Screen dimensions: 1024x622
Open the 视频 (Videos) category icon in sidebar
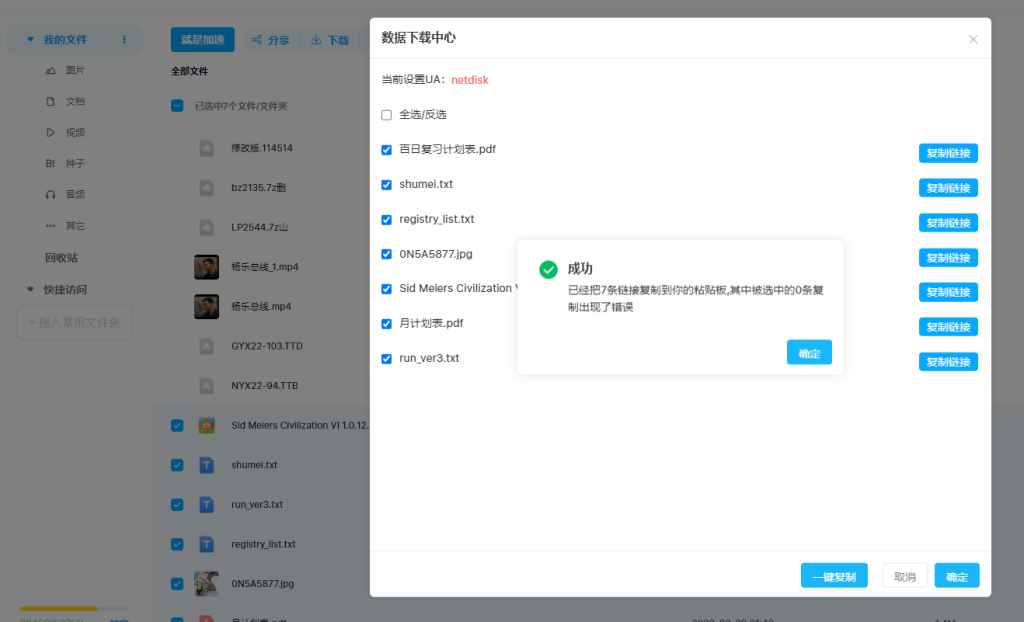(x=51, y=132)
